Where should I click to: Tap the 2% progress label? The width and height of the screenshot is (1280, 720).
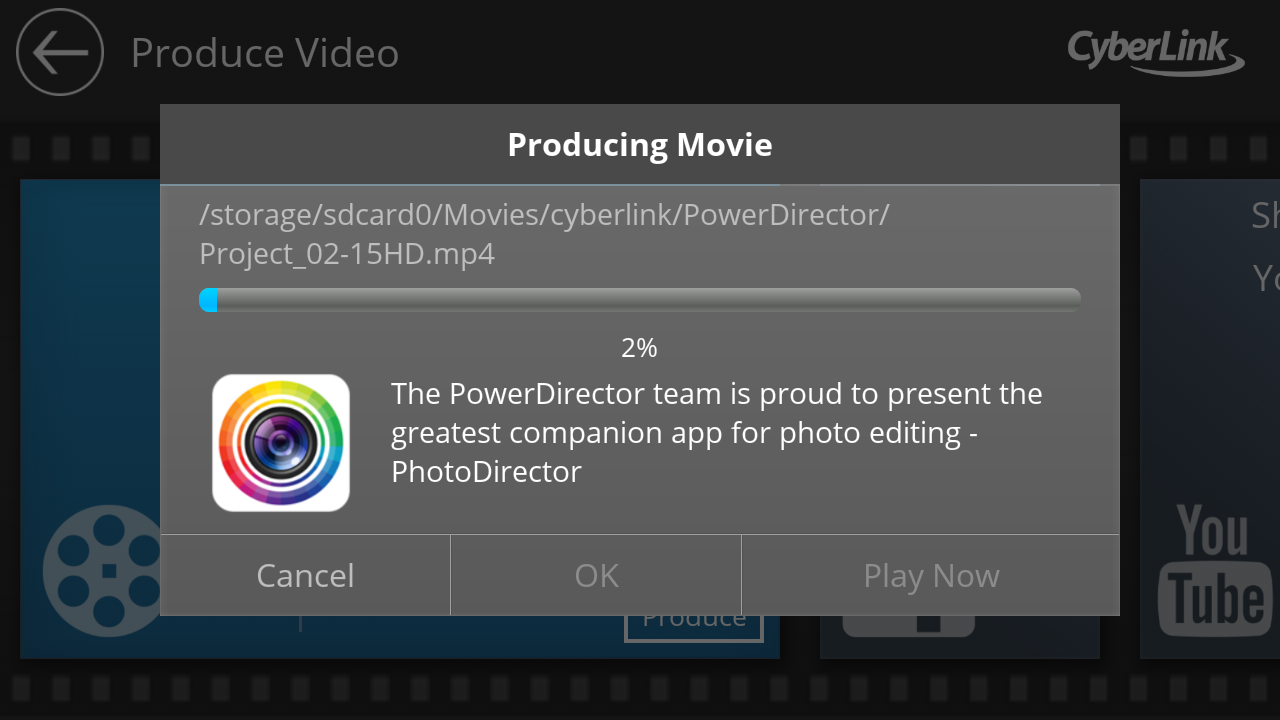(640, 348)
